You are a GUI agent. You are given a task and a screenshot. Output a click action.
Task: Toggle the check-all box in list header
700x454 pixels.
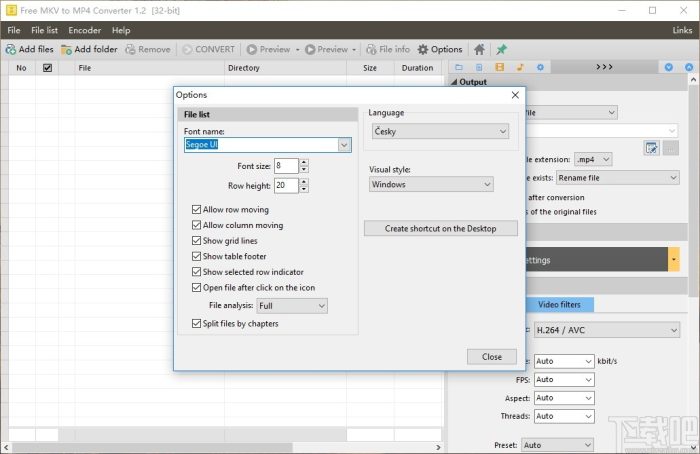point(47,68)
